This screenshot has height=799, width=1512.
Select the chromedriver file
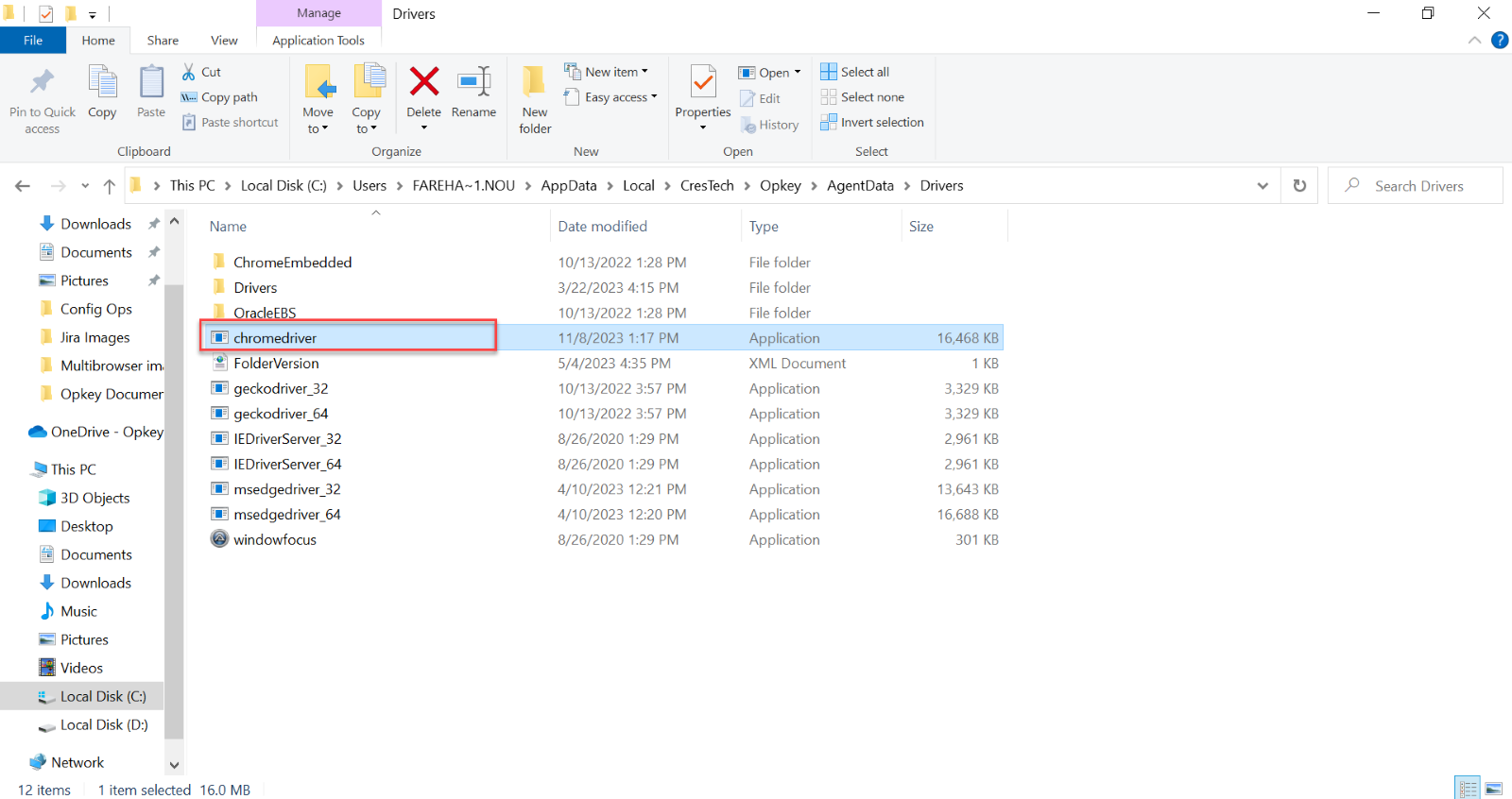click(602, 338)
